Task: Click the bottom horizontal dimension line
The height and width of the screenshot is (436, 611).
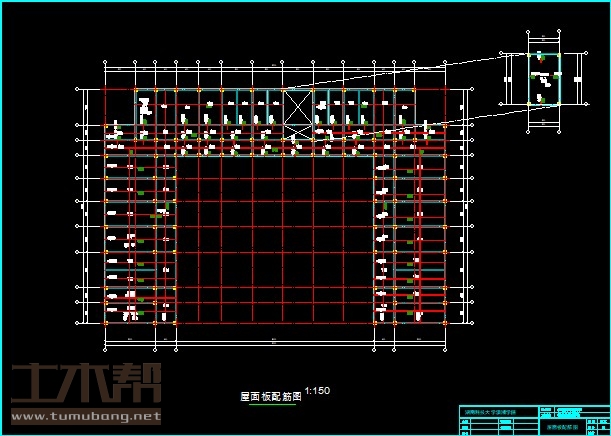Action: click(275, 340)
